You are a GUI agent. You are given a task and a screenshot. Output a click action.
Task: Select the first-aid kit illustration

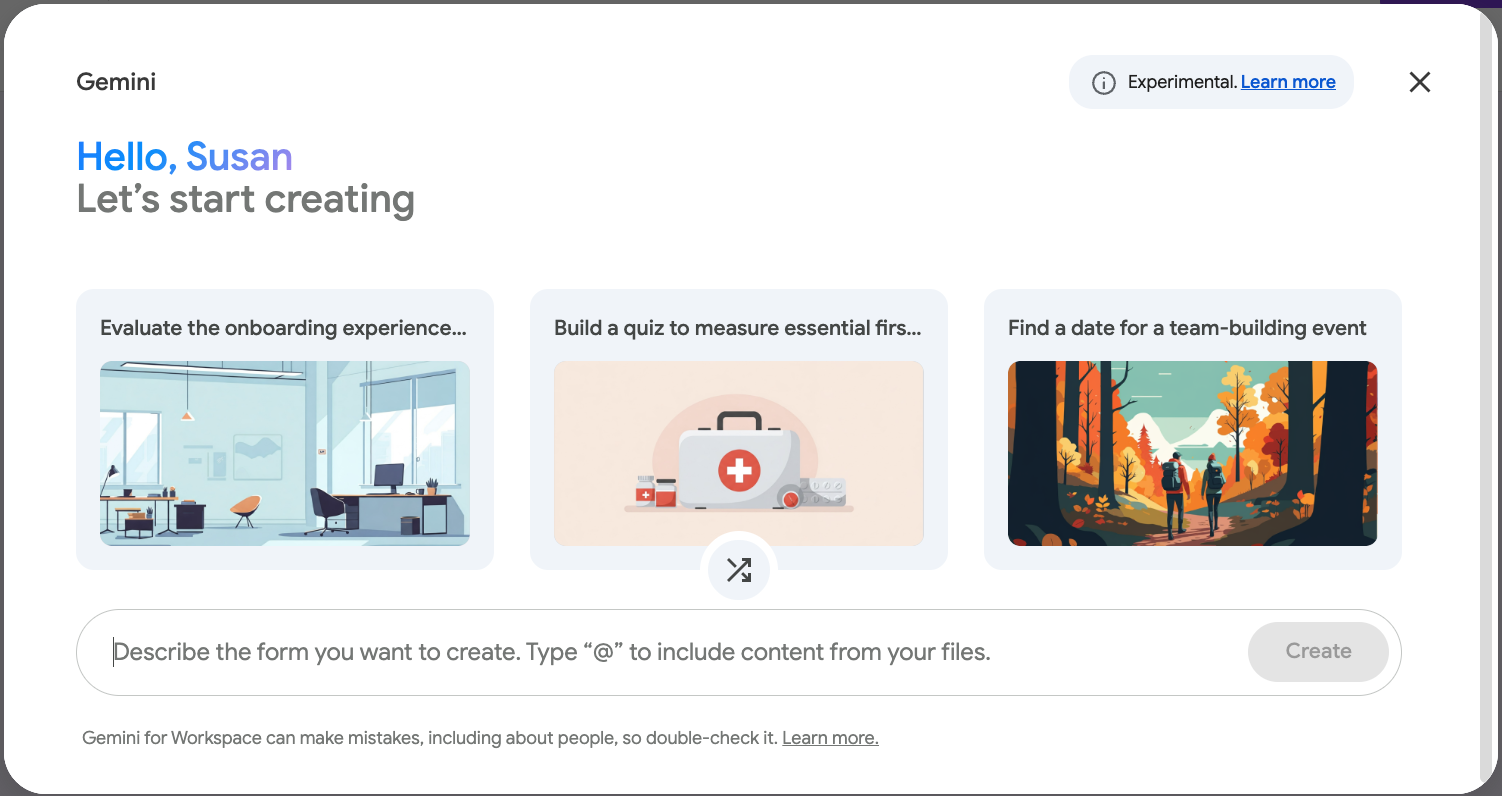point(738,453)
